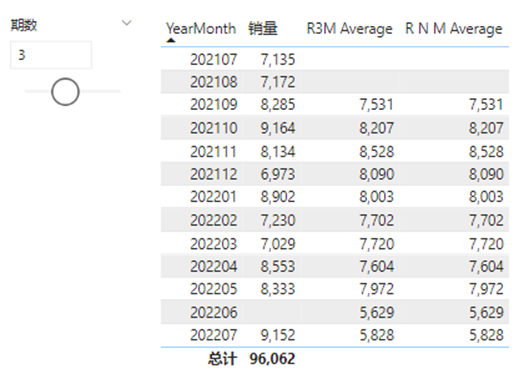Screen dimensions: 524x374
Task: Click R N M Average value for 202204
Action: pos(486,266)
